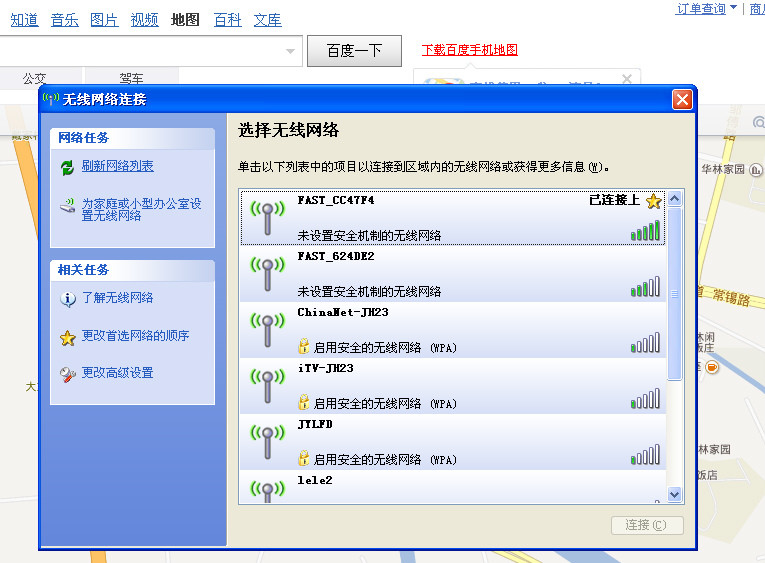The width and height of the screenshot is (765, 563).
Task: Click the 已连接上 status text
Action: pyautogui.click(x=615, y=200)
